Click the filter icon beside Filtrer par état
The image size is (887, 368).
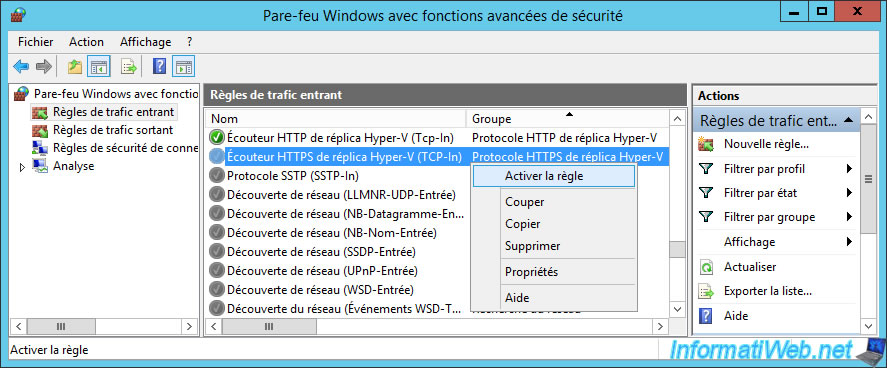click(x=706, y=193)
